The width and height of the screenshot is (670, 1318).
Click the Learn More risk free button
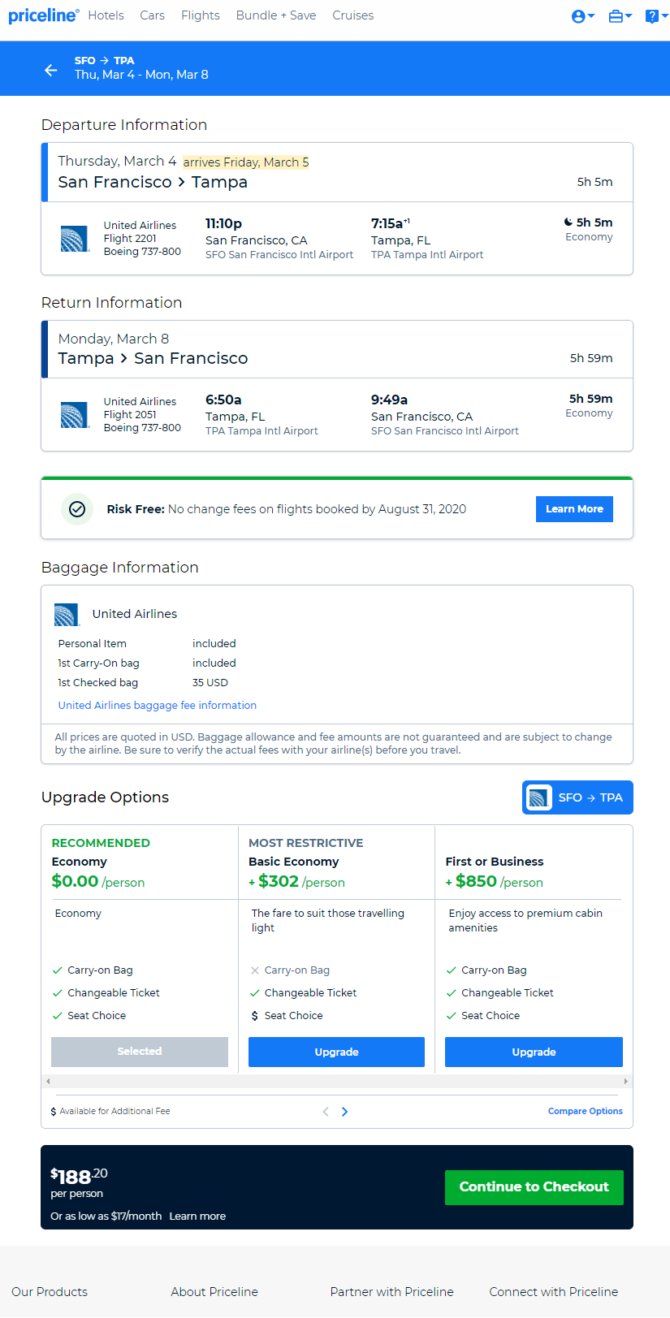pyautogui.click(x=574, y=509)
